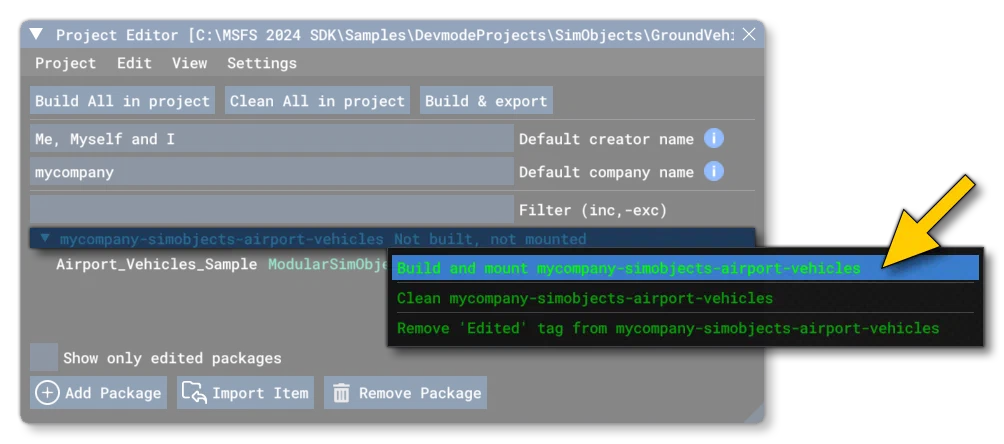Open the Project menu
Screen dimensions: 1004x444
[65, 63]
